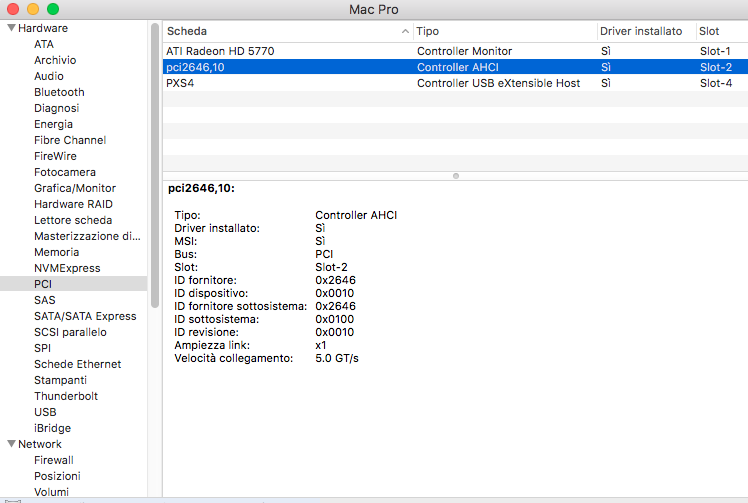The width and height of the screenshot is (748, 503).
Task: Select Posizioni under Network
Action: coord(57,476)
